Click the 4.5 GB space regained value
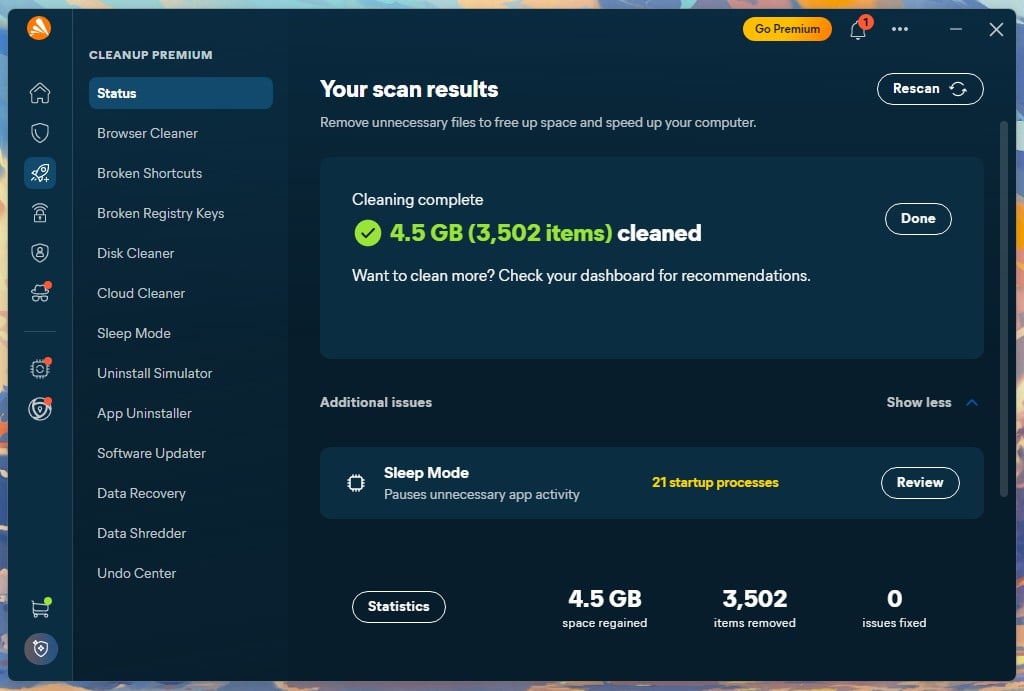The image size is (1024, 691). 605,599
